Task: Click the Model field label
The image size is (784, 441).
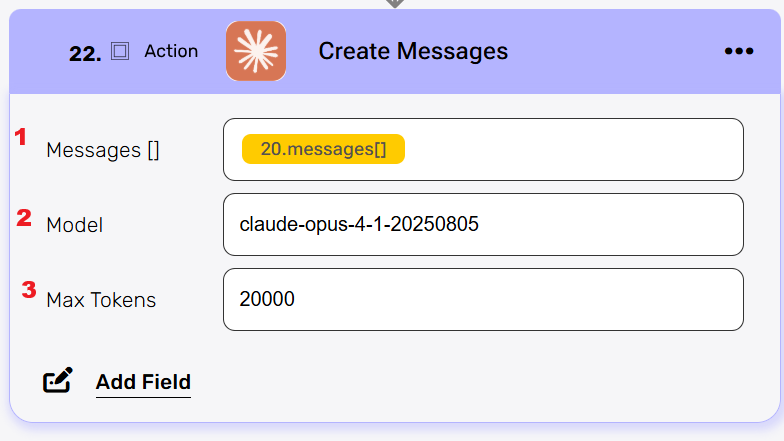Action: coord(74,225)
